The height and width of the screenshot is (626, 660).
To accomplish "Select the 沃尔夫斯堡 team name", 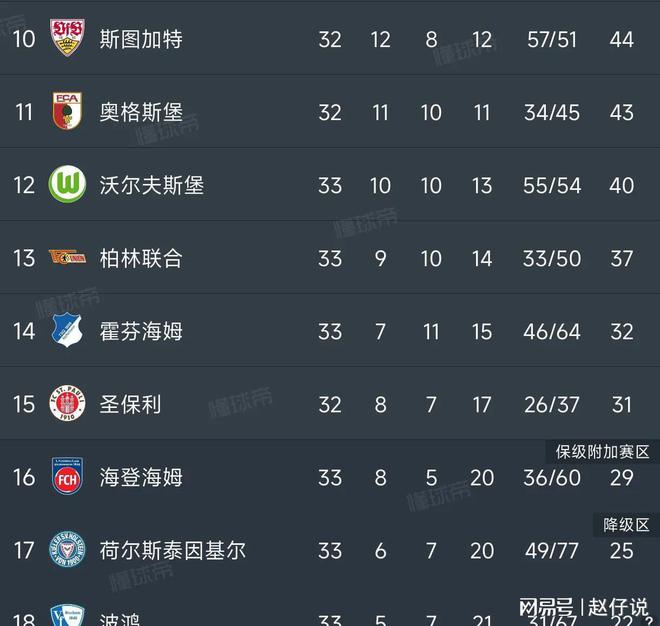I will tap(152, 185).
